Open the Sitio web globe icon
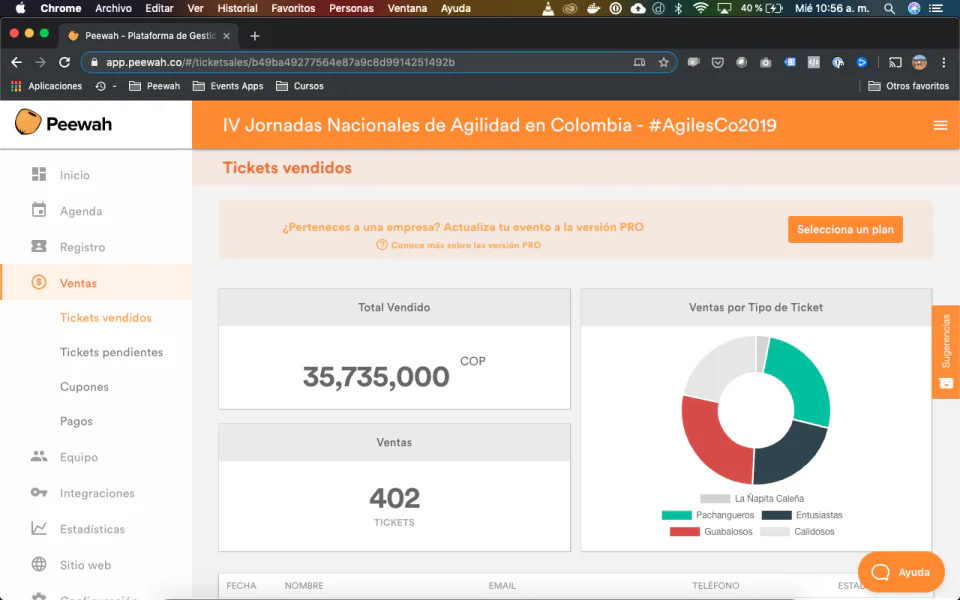This screenshot has height=600, width=960. point(39,564)
